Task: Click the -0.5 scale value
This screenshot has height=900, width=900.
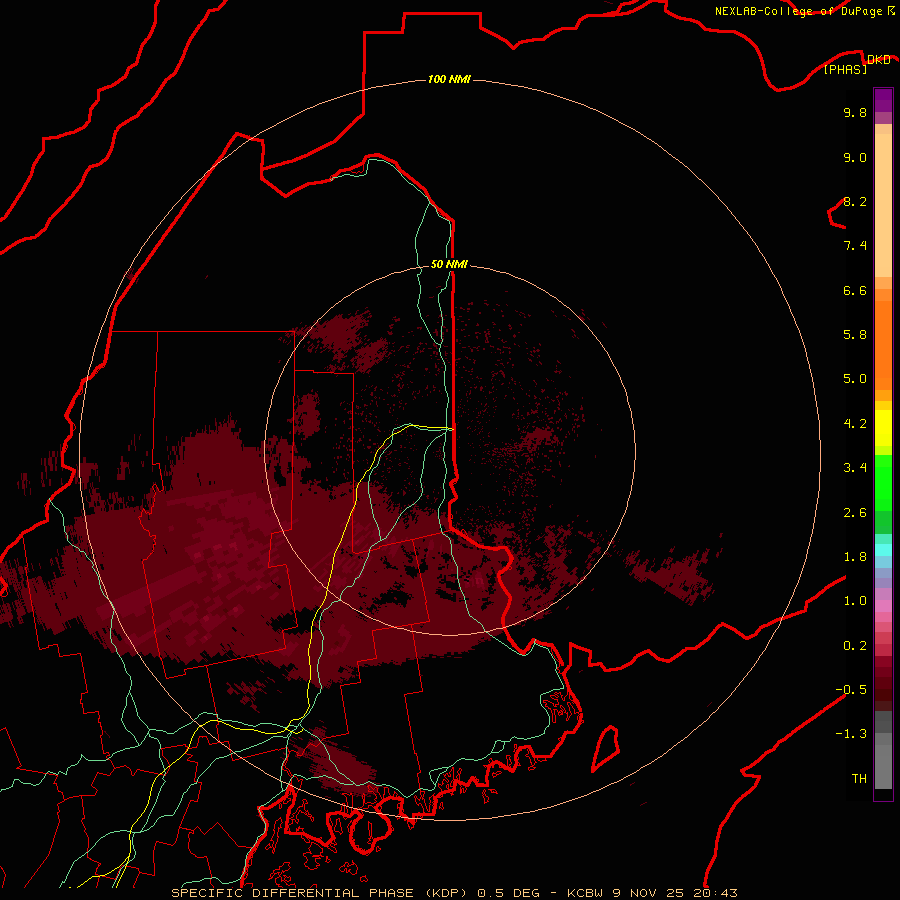Action: [x=851, y=690]
